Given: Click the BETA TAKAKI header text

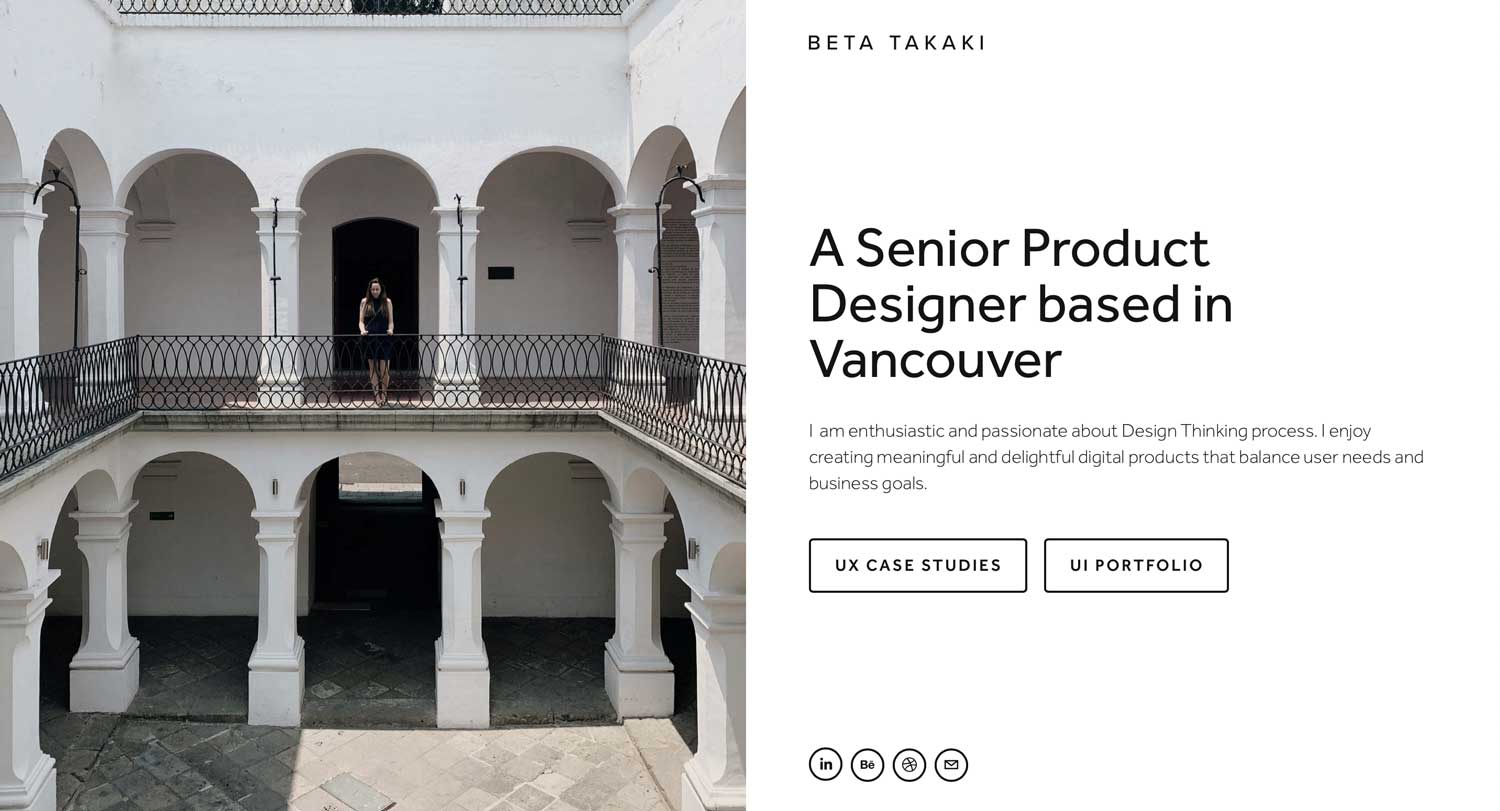Looking at the screenshot, I should pos(897,42).
